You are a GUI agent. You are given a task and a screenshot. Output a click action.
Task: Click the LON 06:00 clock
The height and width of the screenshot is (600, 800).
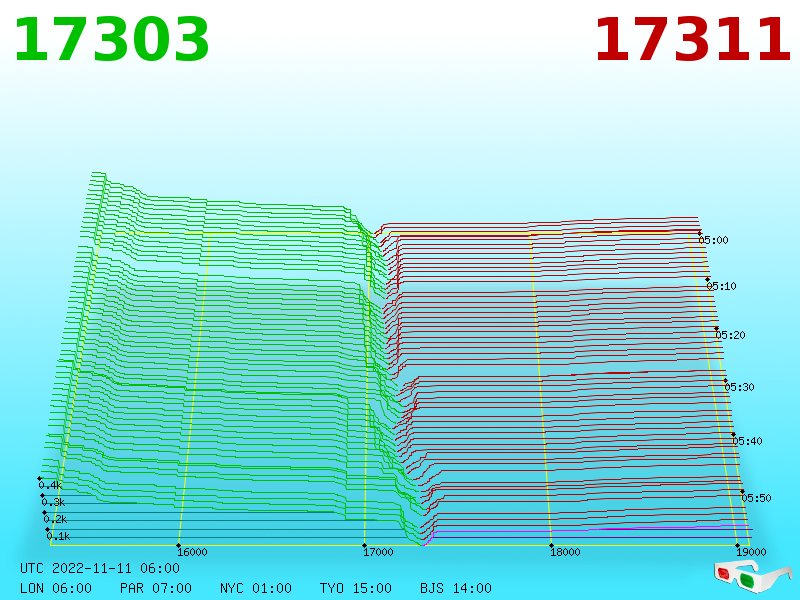[56, 588]
